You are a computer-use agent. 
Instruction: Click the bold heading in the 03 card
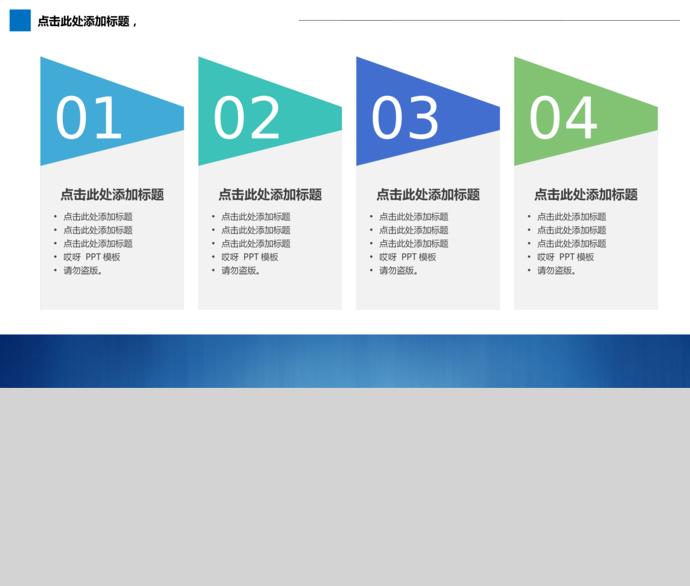pos(428,194)
